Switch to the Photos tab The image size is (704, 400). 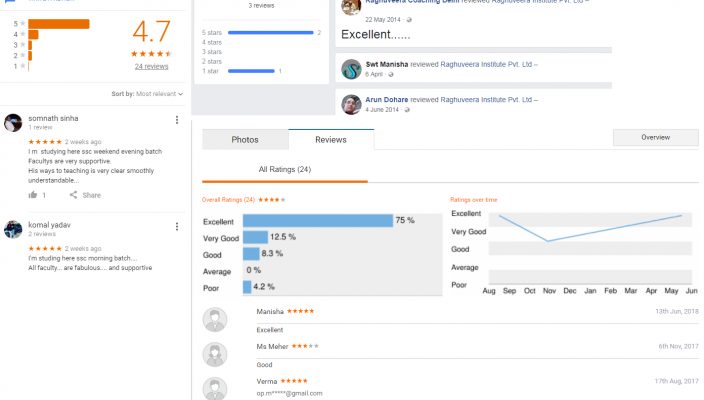tap(245, 140)
